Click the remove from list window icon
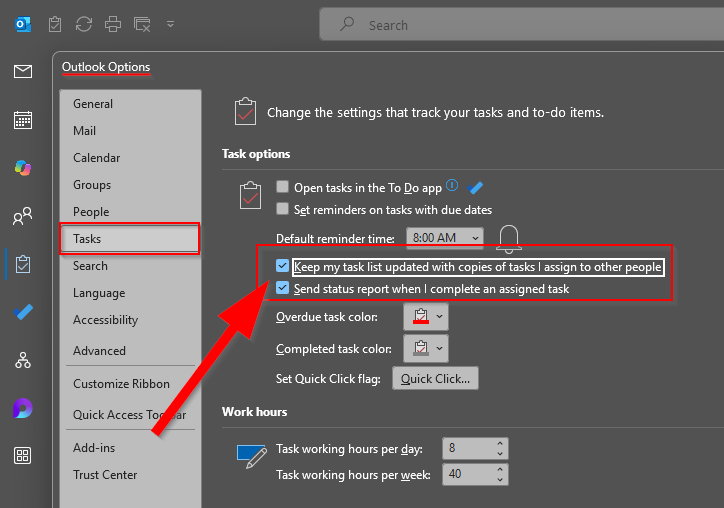The width and height of the screenshot is (724, 508). (x=142, y=24)
